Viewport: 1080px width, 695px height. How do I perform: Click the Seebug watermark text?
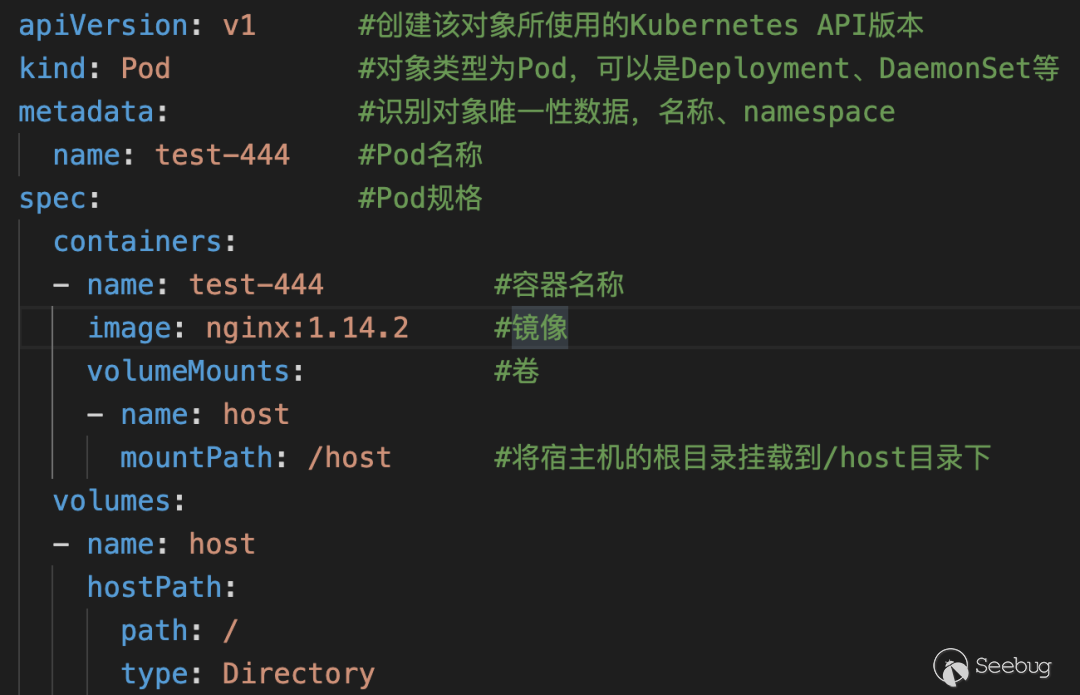tap(1011, 666)
